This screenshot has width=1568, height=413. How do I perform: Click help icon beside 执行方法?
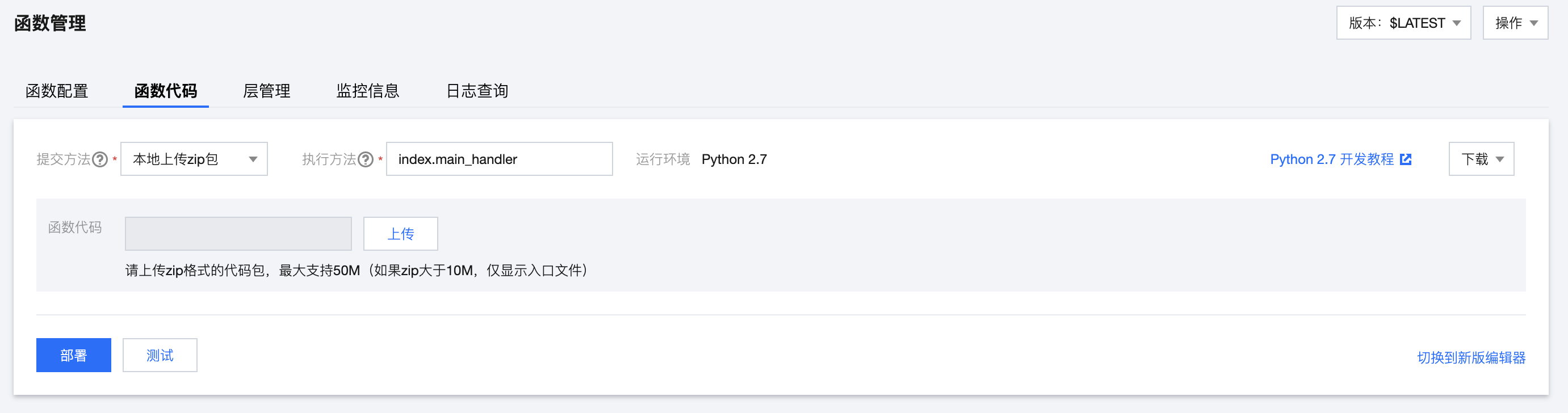coord(365,159)
